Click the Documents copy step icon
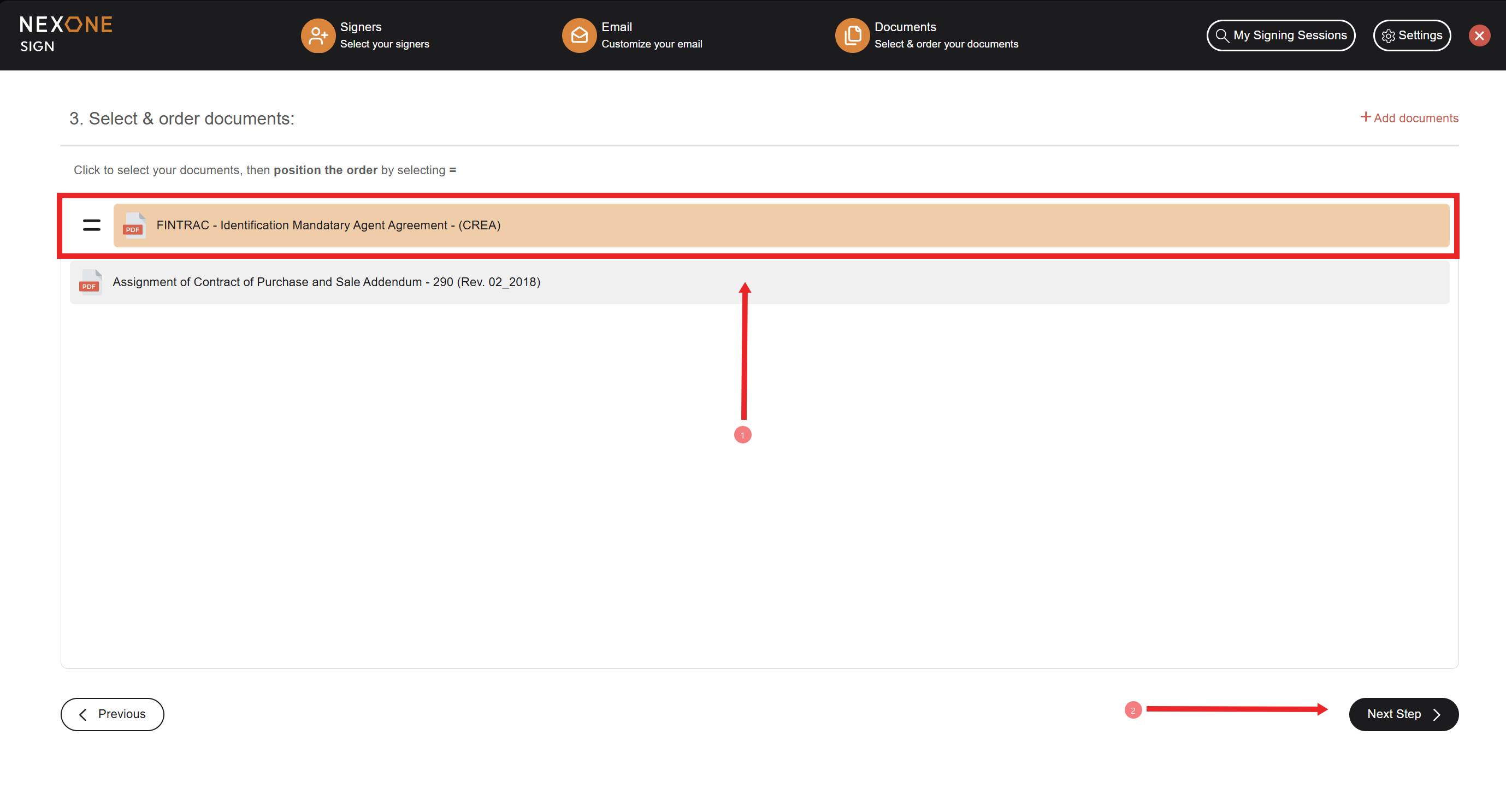 [852, 35]
